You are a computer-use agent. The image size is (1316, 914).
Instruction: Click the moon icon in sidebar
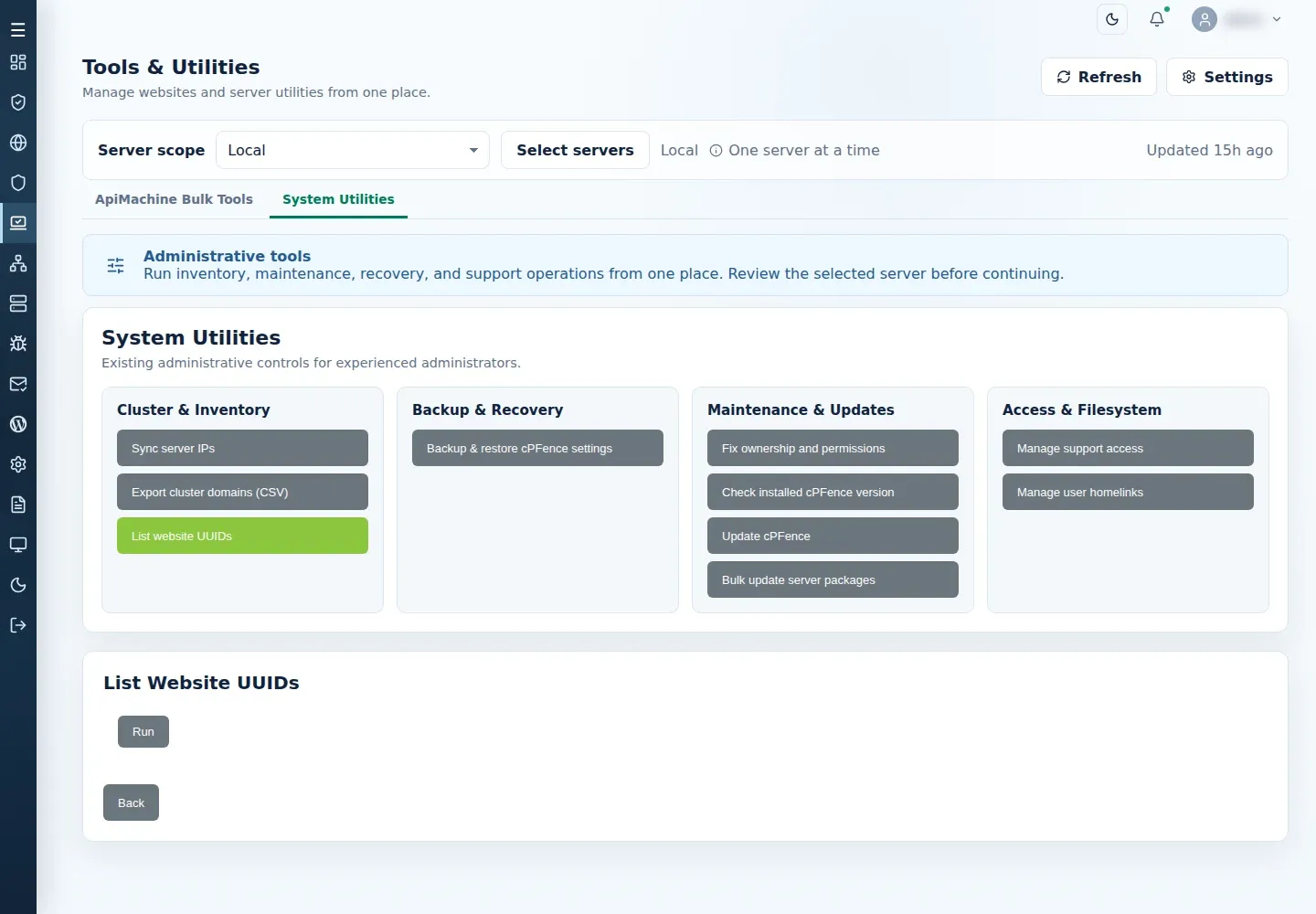18,585
